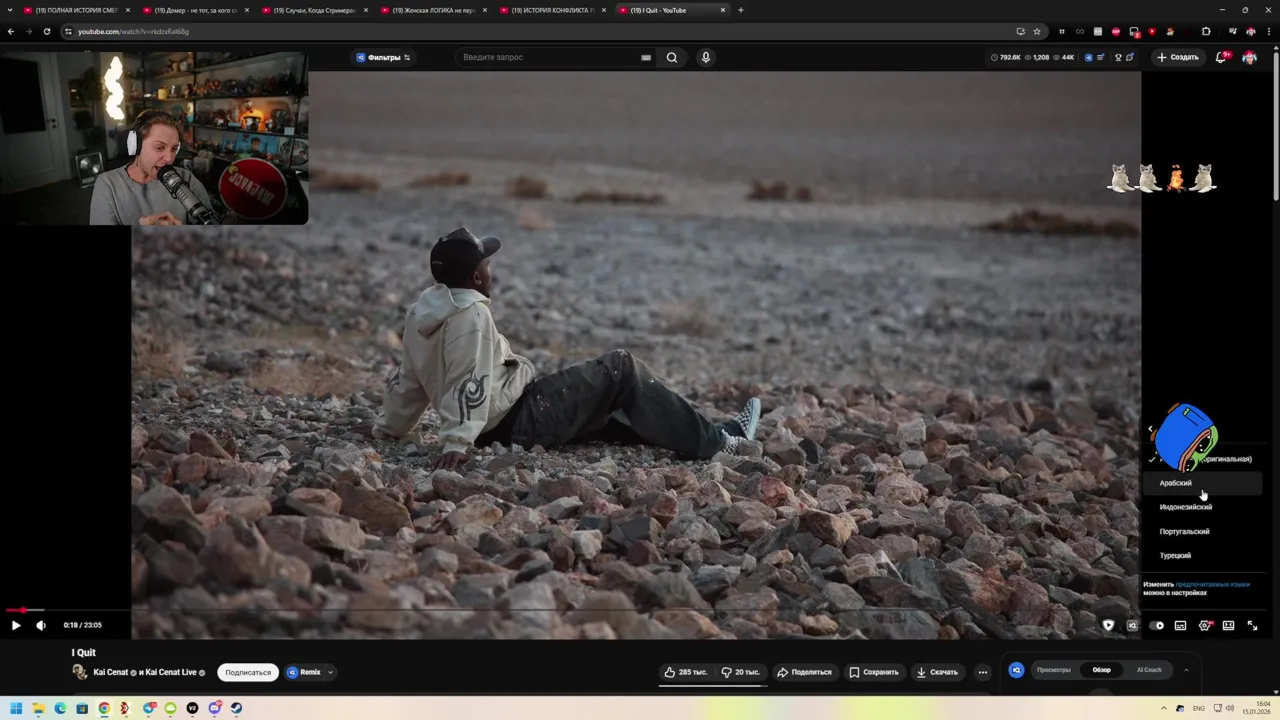Turn on subtitles in the player
Screen dimensions: 1280x720
(x=1181, y=625)
